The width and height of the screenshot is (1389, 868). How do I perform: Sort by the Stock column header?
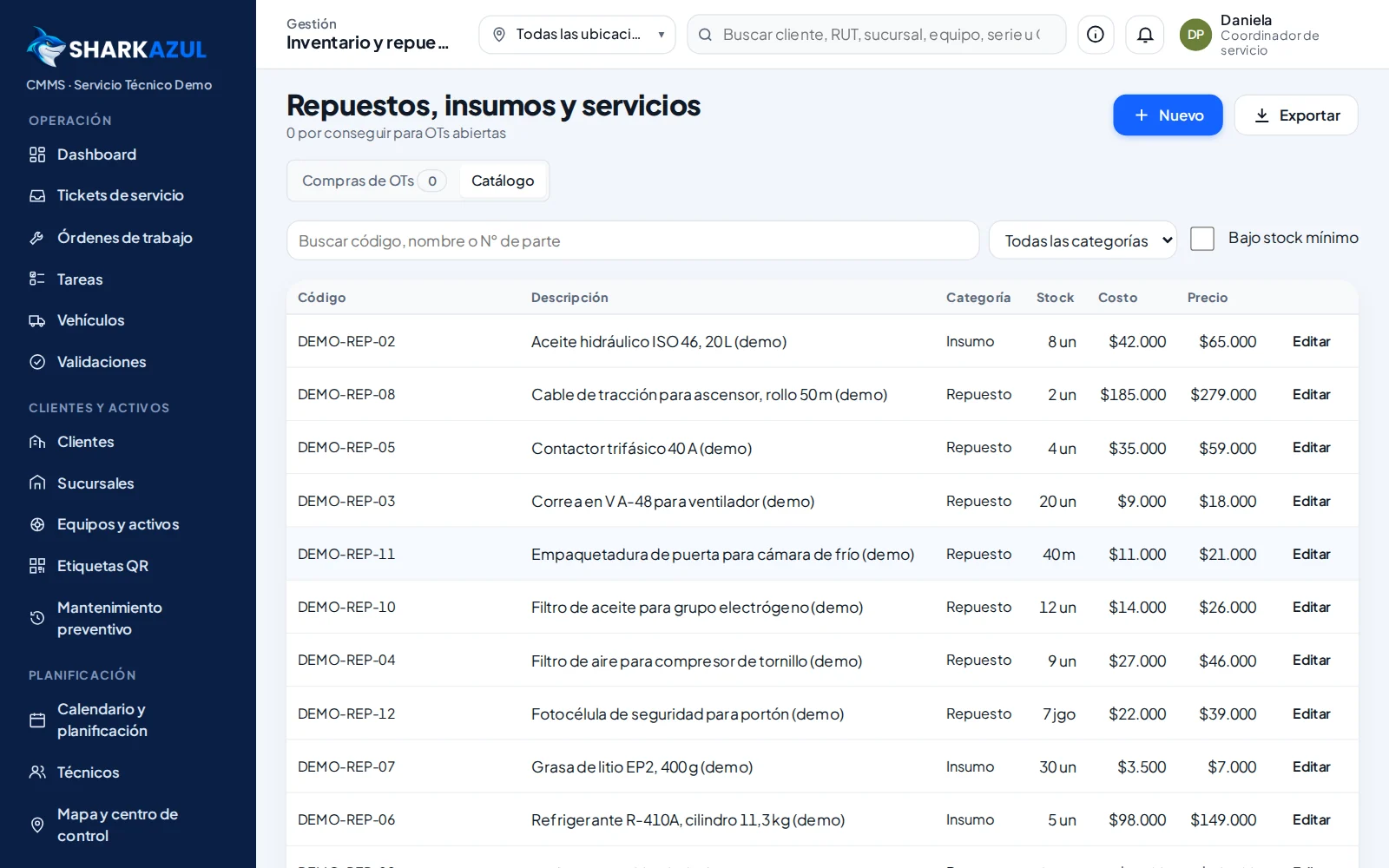1055,298
